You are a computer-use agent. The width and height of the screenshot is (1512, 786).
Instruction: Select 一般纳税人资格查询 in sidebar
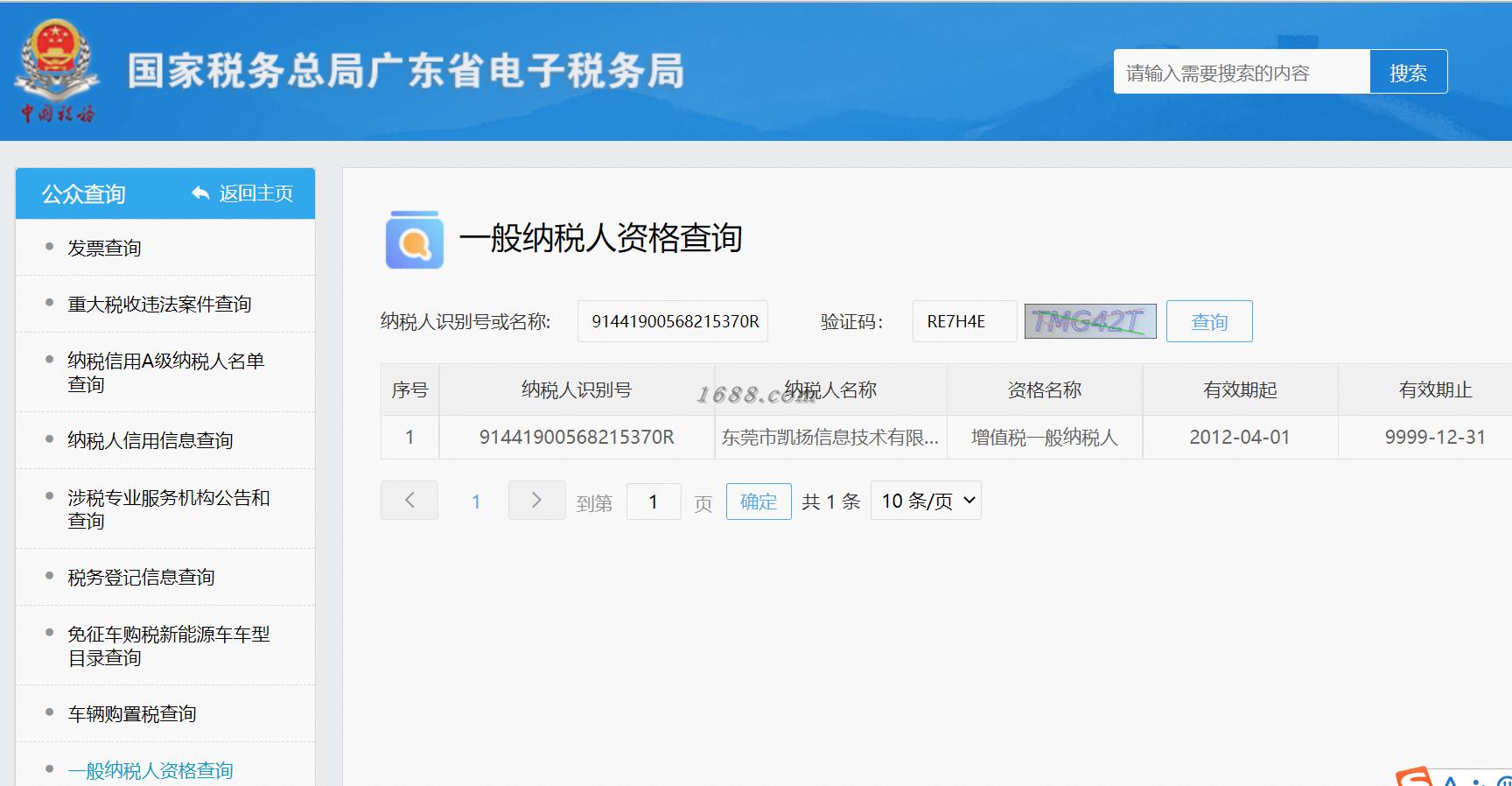tap(150, 770)
